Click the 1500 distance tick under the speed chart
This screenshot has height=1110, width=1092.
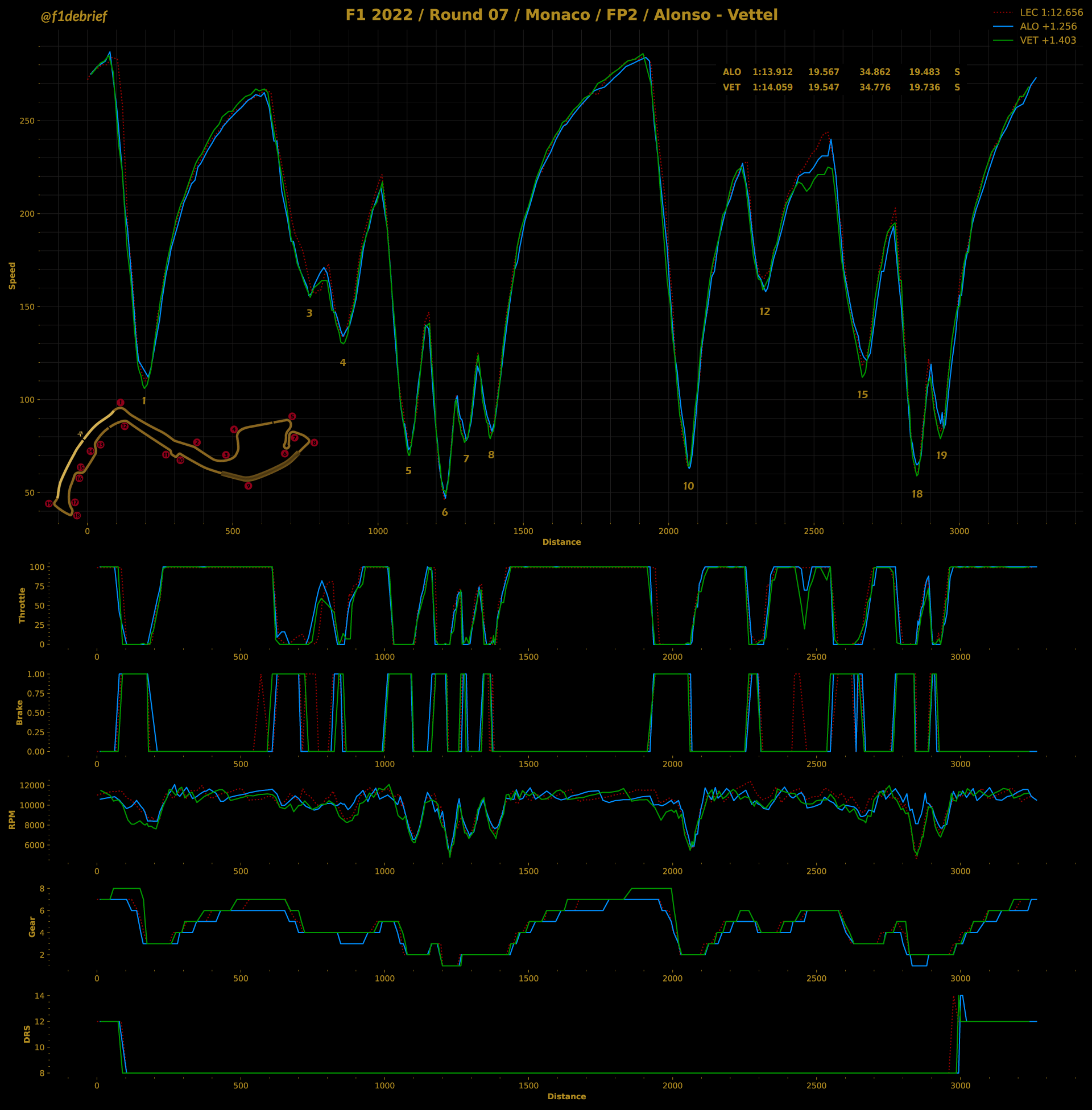coord(523,532)
